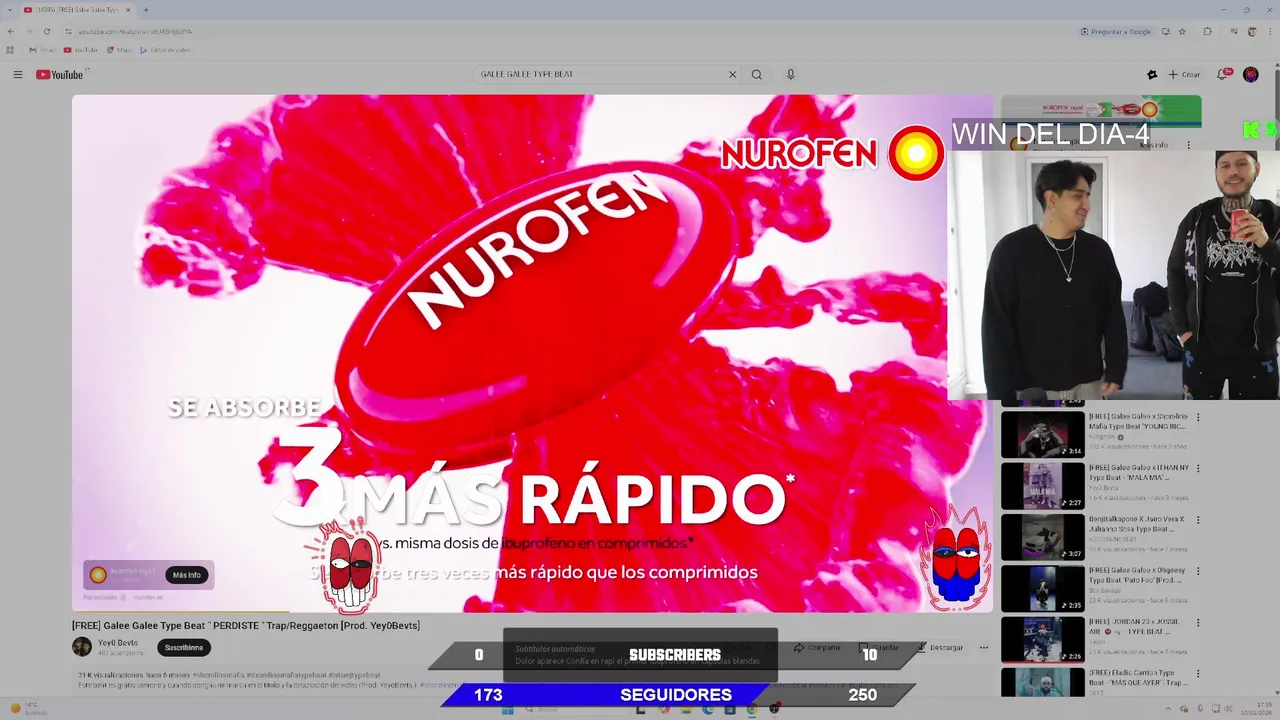Bookmark this page with the star icon

1182,31
